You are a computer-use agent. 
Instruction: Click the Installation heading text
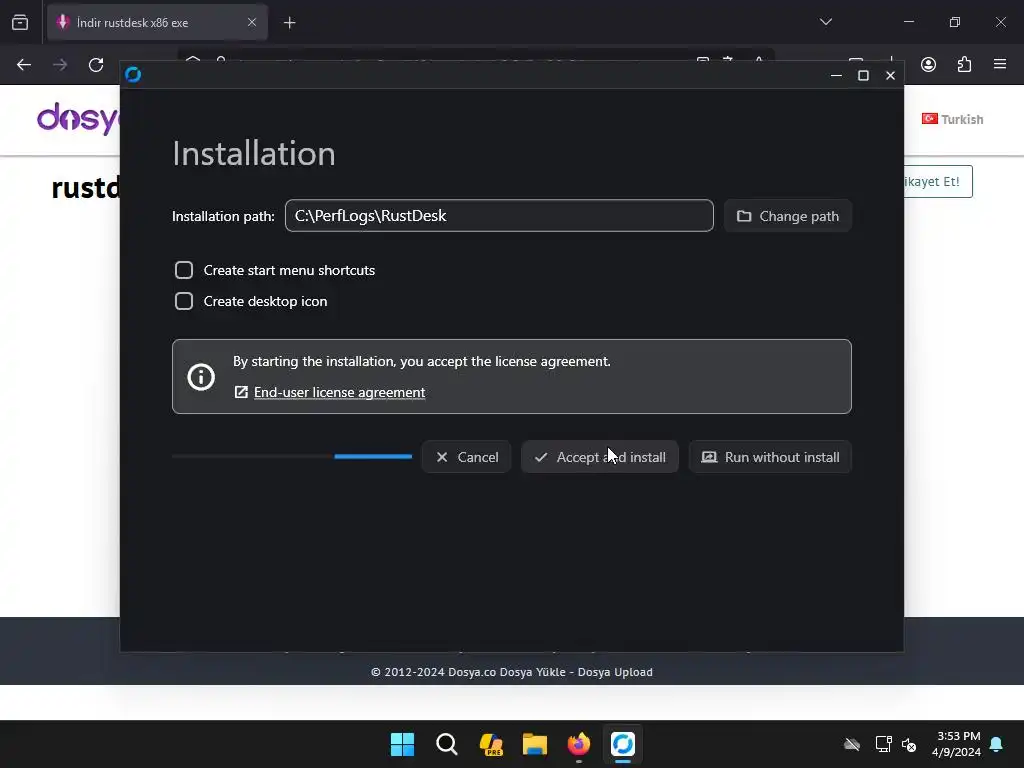pyautogui.click(x=253, y=153)
